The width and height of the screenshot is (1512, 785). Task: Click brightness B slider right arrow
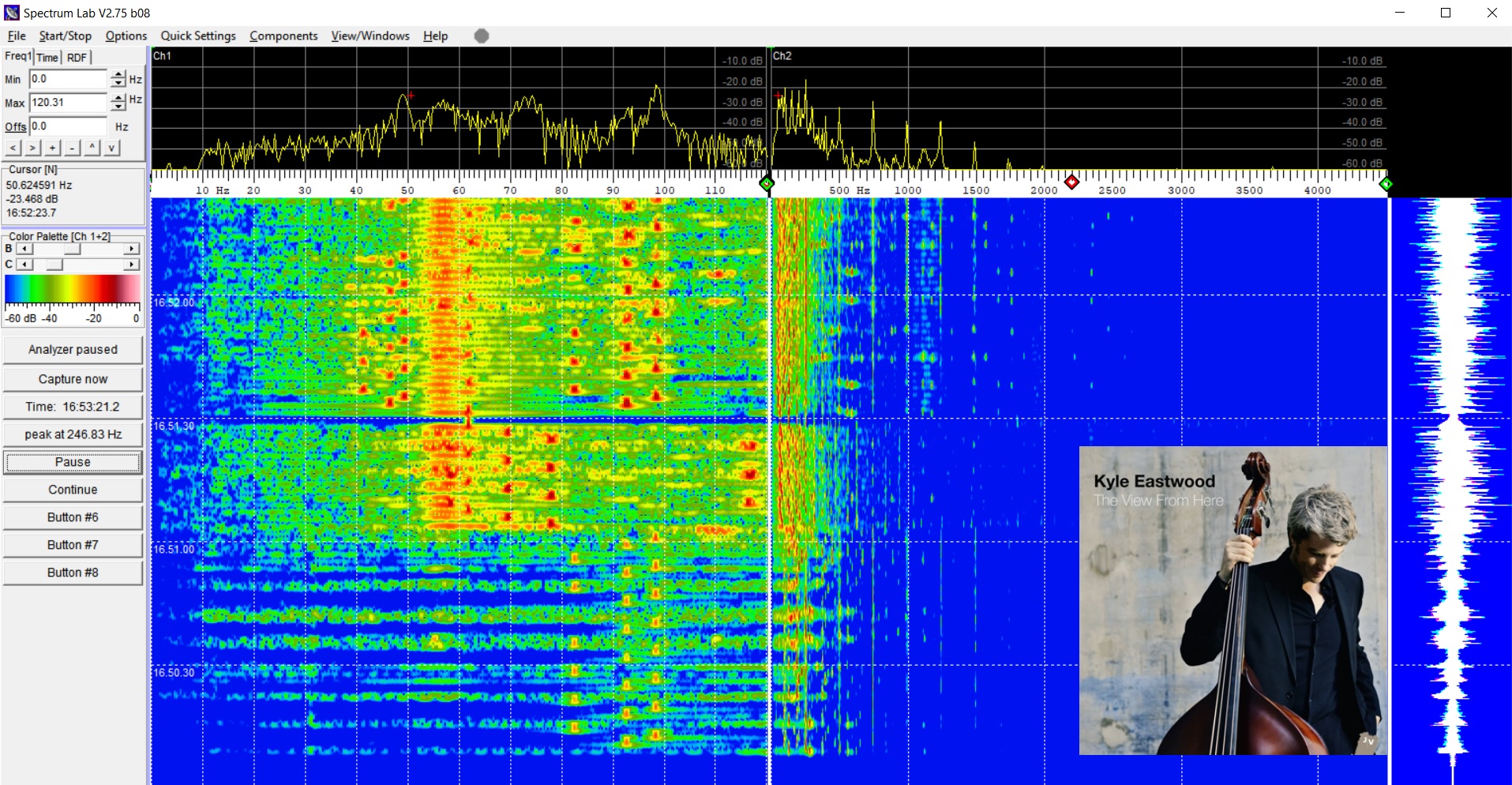click(132, 249)
